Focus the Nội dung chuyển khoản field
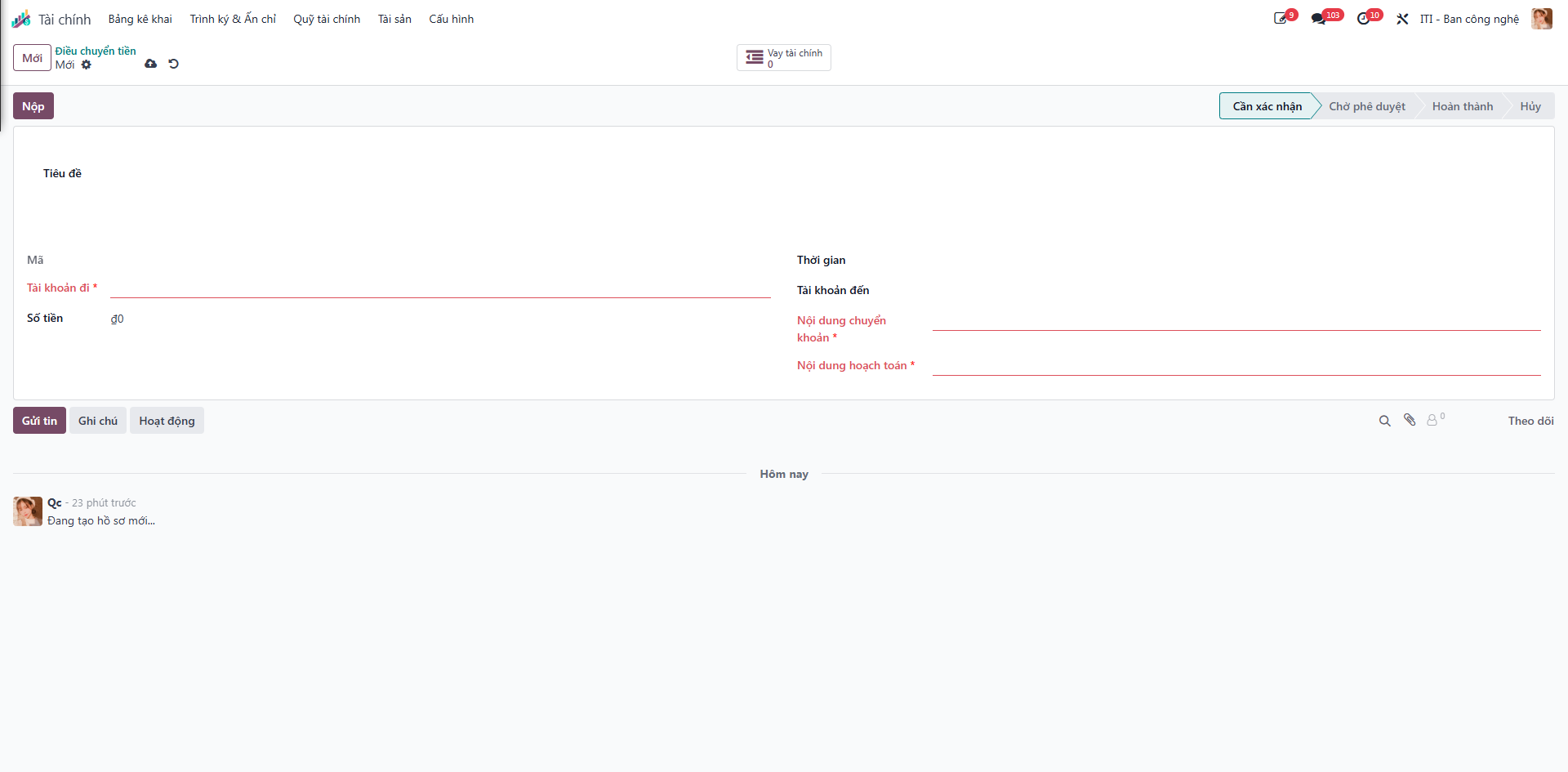The image size is (1568, 772). click(1236, 321)
